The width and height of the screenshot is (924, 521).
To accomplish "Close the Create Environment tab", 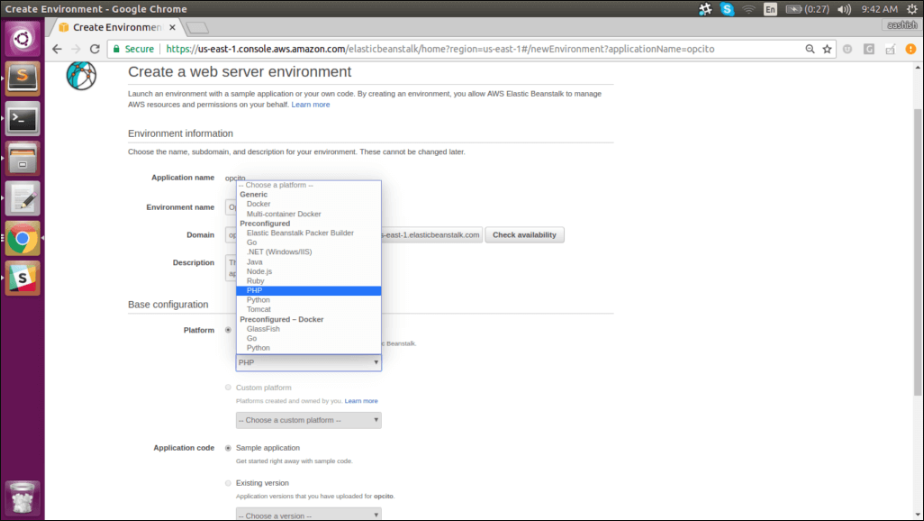I will (172, 27).
